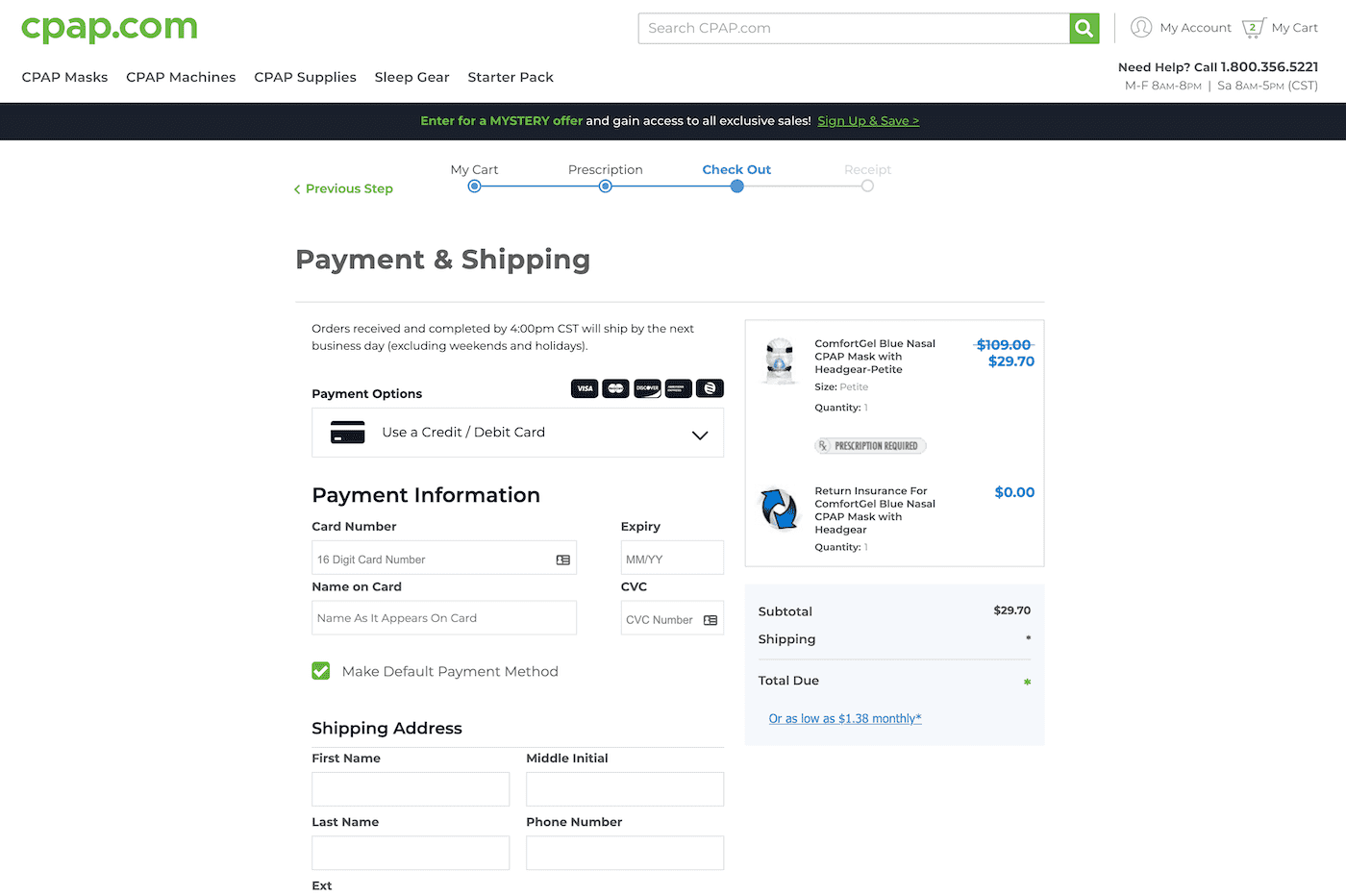Open the My Cart shopping cart icon

1254,28
